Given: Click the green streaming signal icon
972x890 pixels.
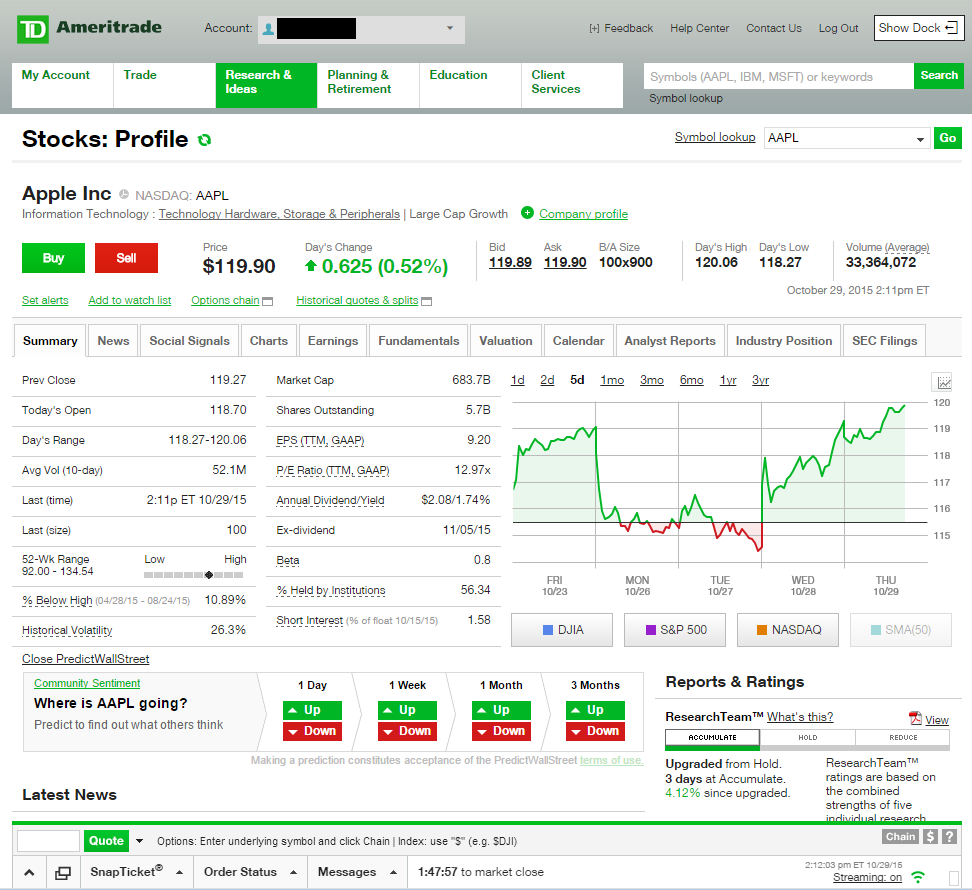Looking at the screenshot, I should click(x=918, y=877).
